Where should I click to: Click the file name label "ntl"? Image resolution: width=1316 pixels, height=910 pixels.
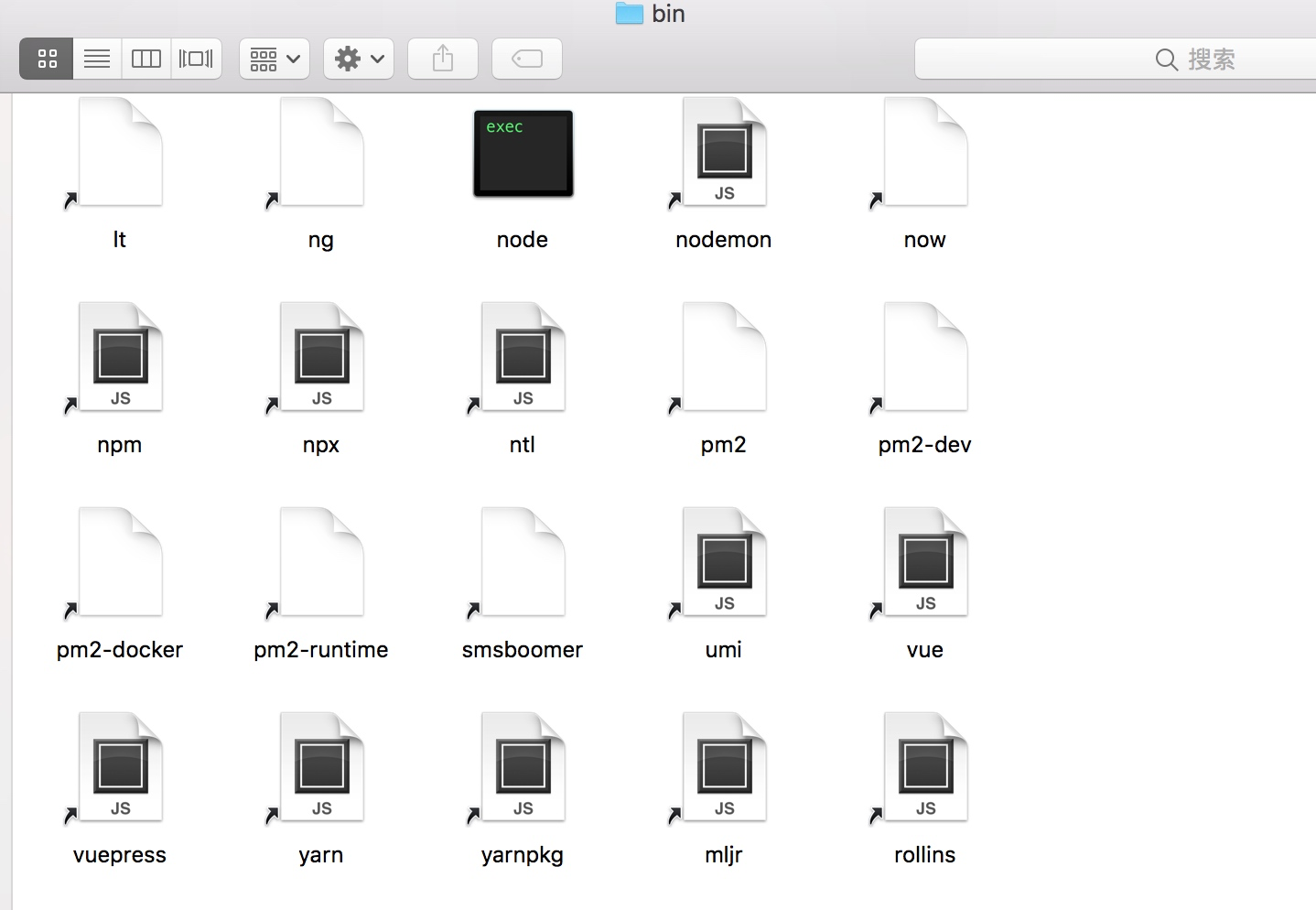click(x=523, y=445)
